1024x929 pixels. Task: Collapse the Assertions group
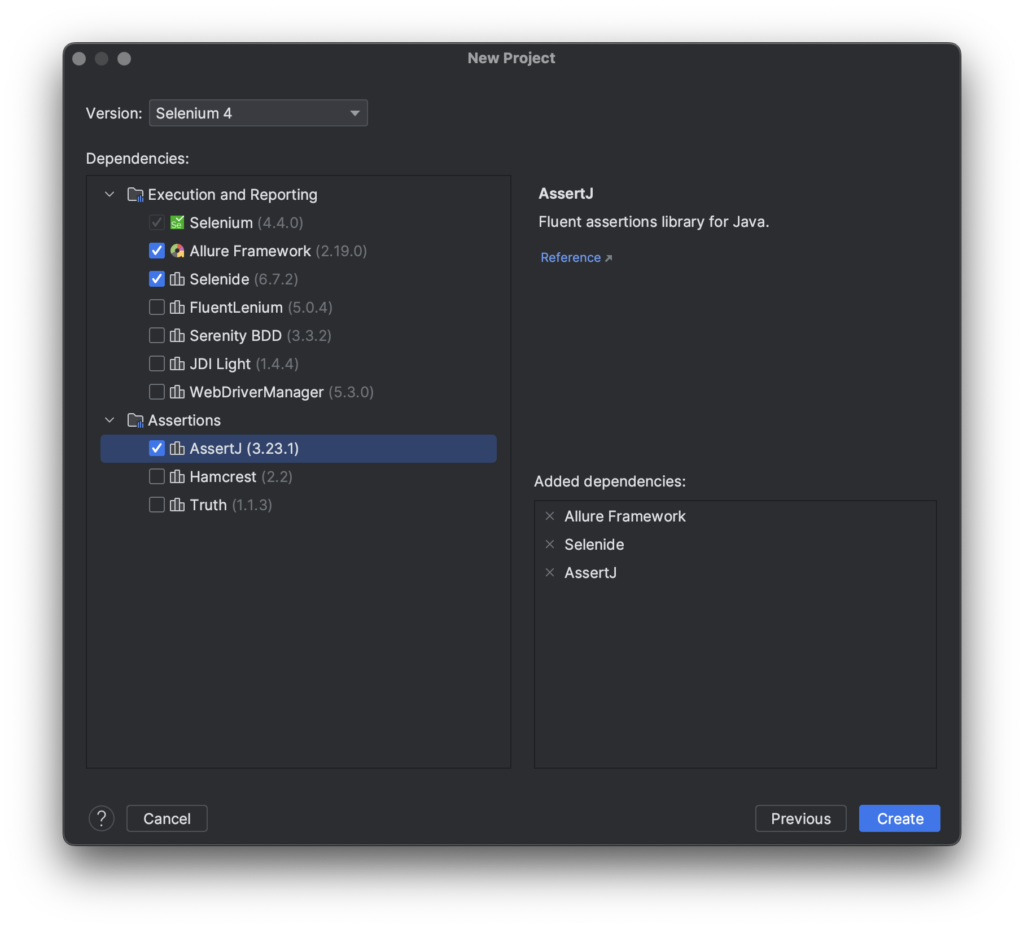pyautogui.click(x=109, y=420)
